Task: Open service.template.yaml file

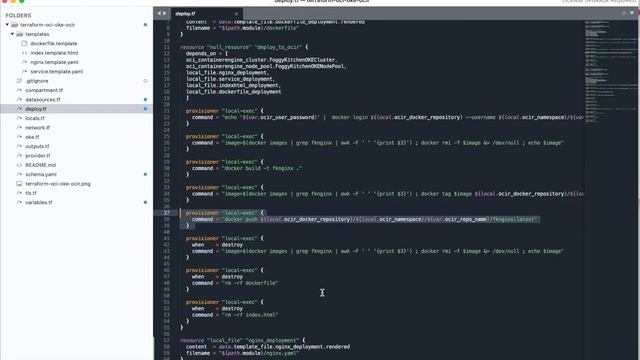Action: (56, 72)
